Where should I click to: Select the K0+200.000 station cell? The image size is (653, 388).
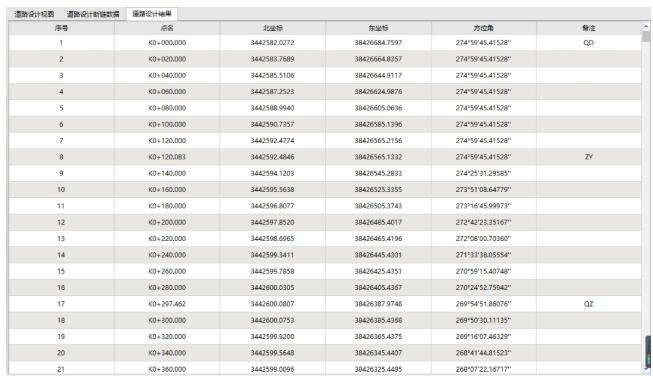pyautogui.click(x=167, y=222)
